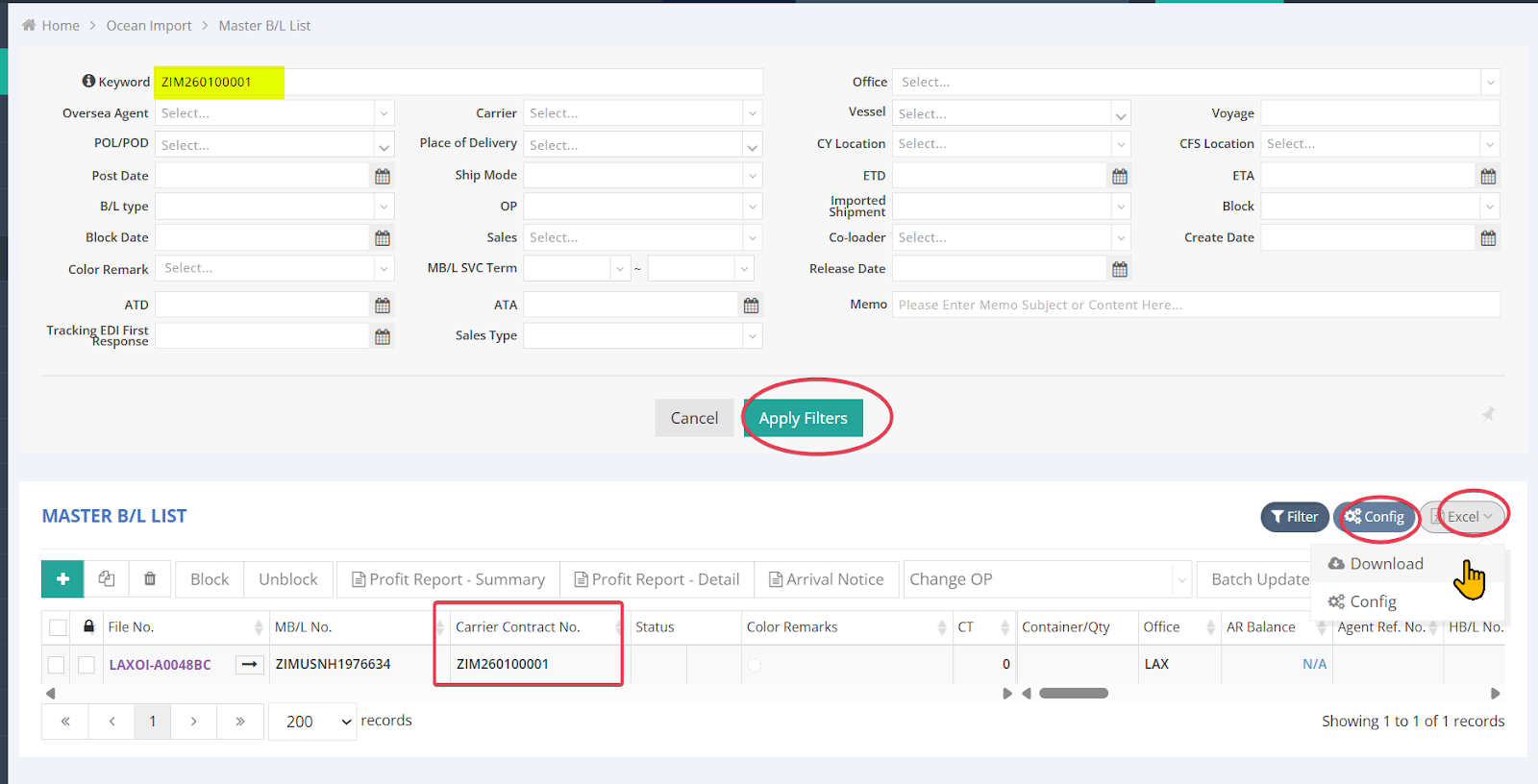Click the pin icon in filter panel
The height and width of the screenshot is (784, 1538).
coord(1488,414)
